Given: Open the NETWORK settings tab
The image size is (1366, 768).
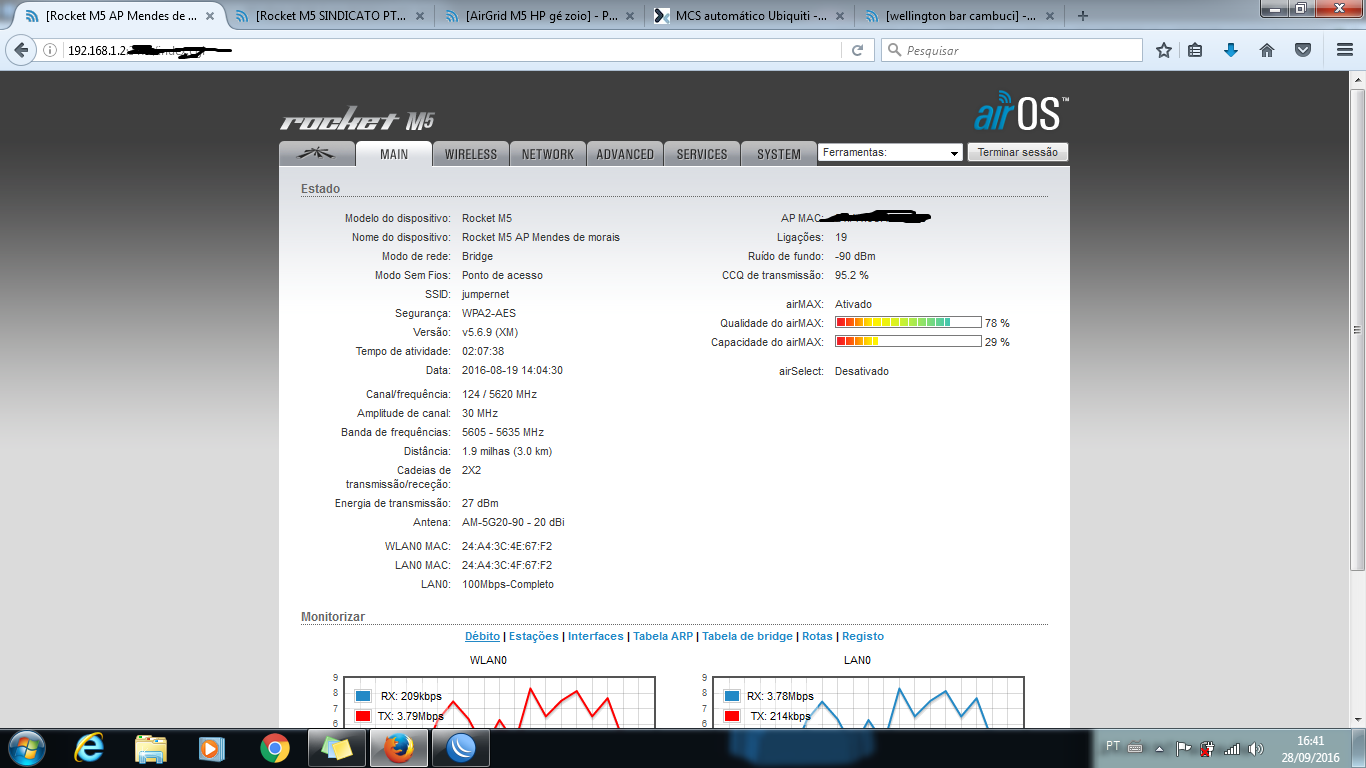Looking at the screenshot, I should point(548,154).
